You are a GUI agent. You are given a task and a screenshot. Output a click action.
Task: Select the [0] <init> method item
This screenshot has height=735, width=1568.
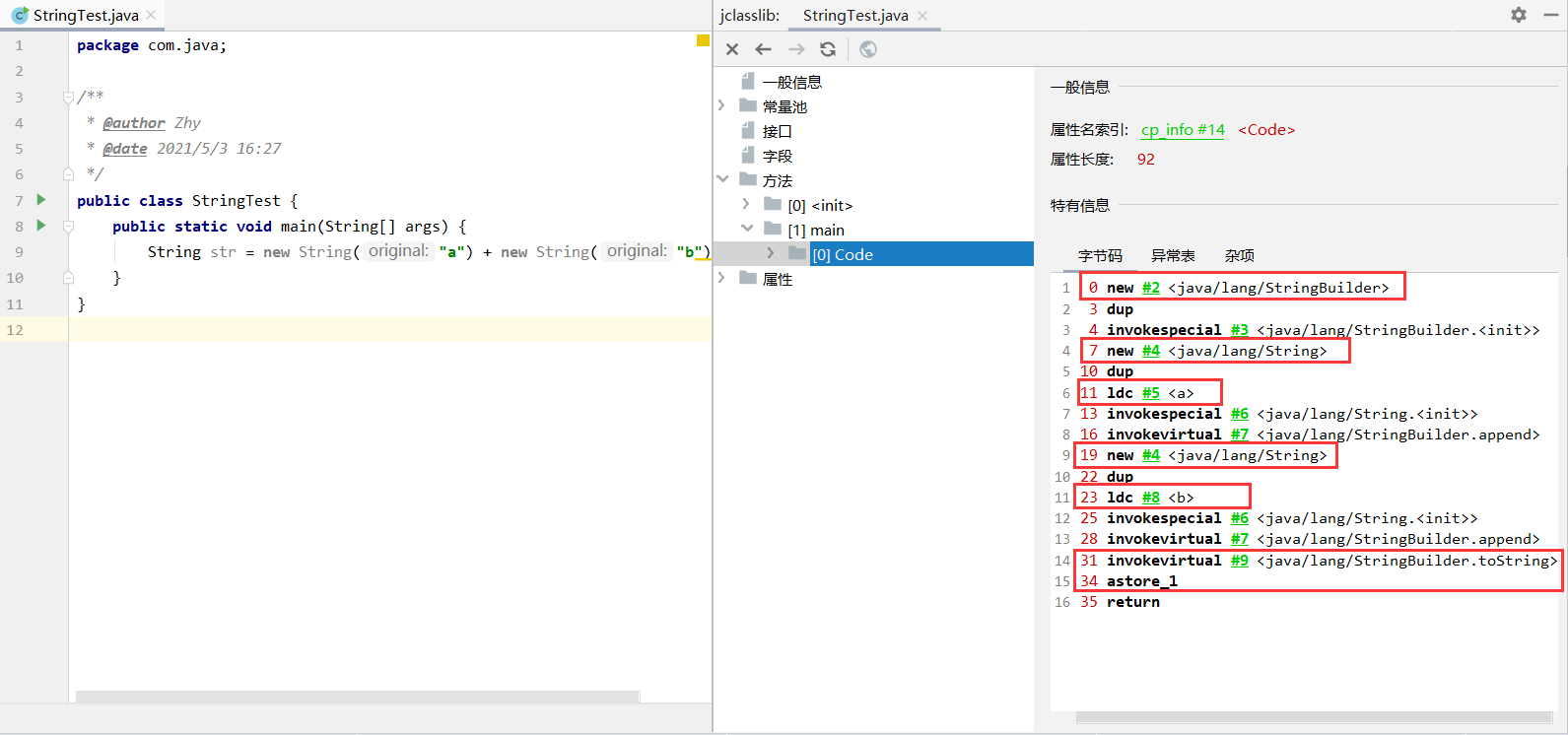point(820,205)
